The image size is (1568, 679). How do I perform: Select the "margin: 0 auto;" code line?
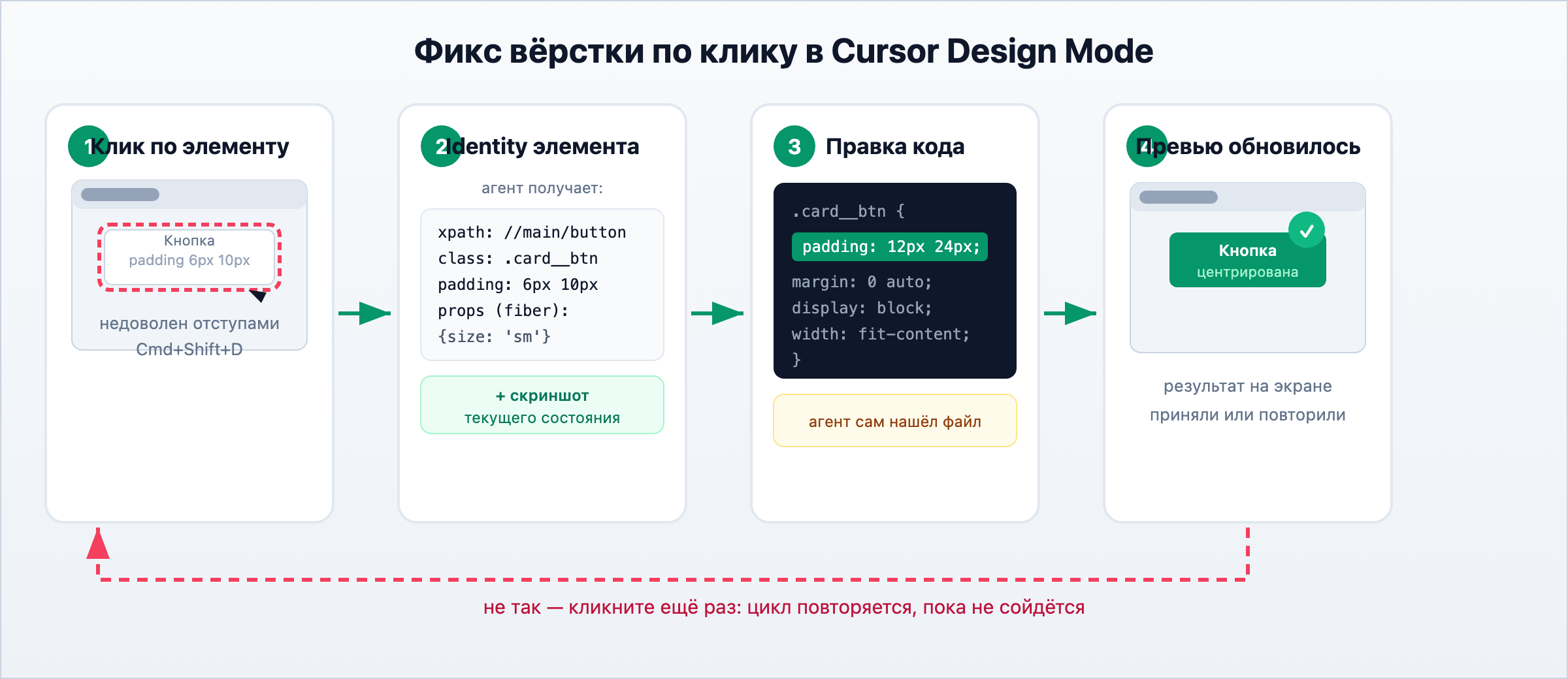point(862,282)
